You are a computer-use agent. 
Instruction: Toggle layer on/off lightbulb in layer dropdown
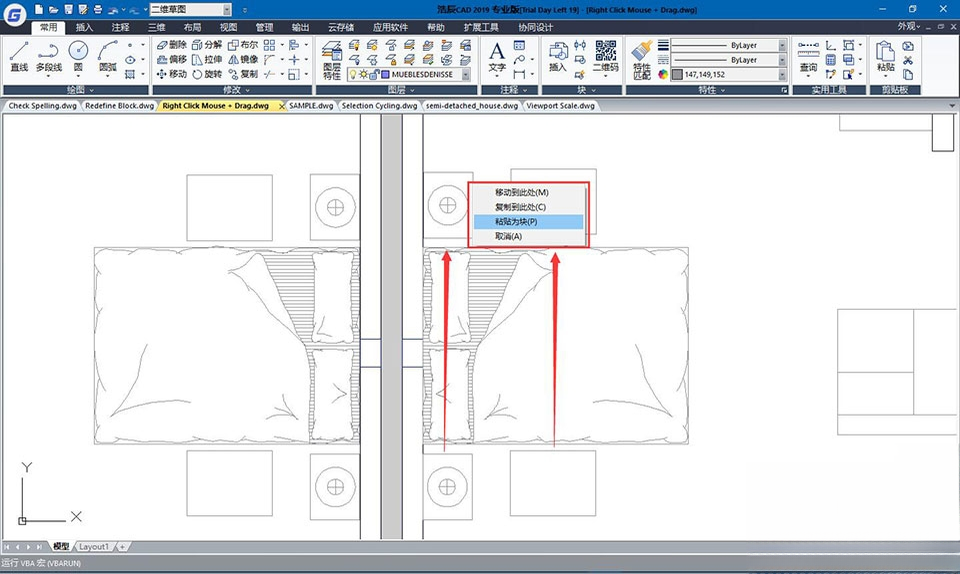tap(353, 75)
